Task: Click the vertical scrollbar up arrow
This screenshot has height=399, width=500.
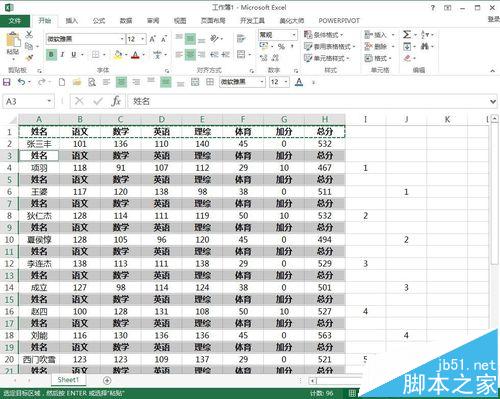Action: 495,118
